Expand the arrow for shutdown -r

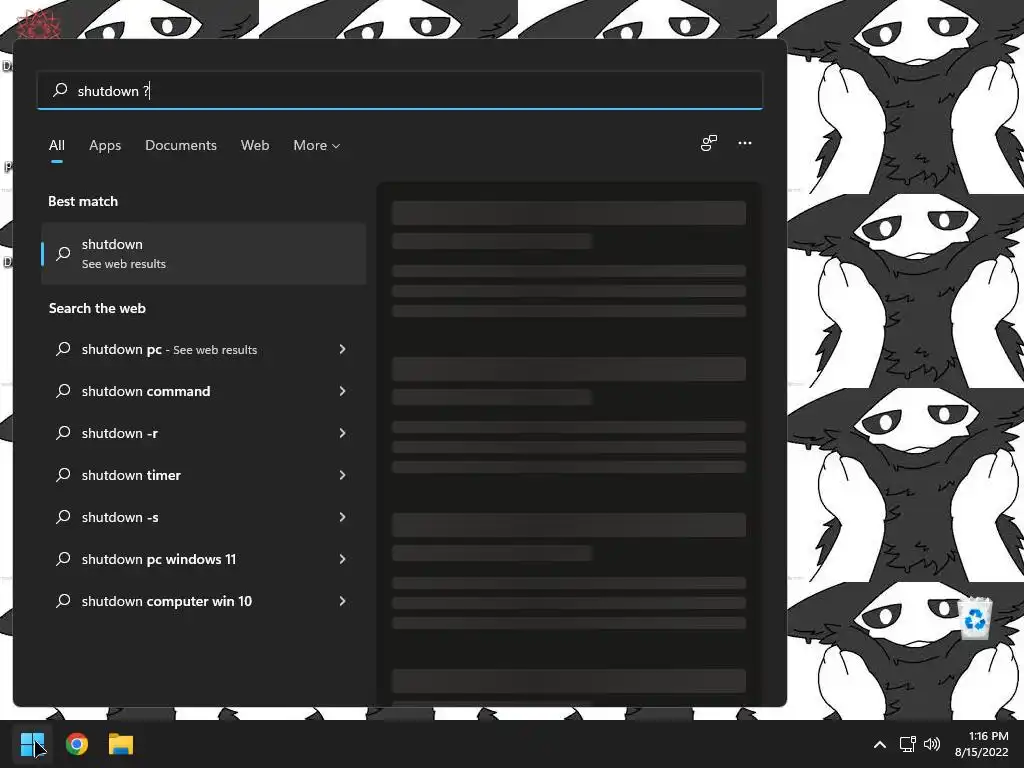point(342,433)
